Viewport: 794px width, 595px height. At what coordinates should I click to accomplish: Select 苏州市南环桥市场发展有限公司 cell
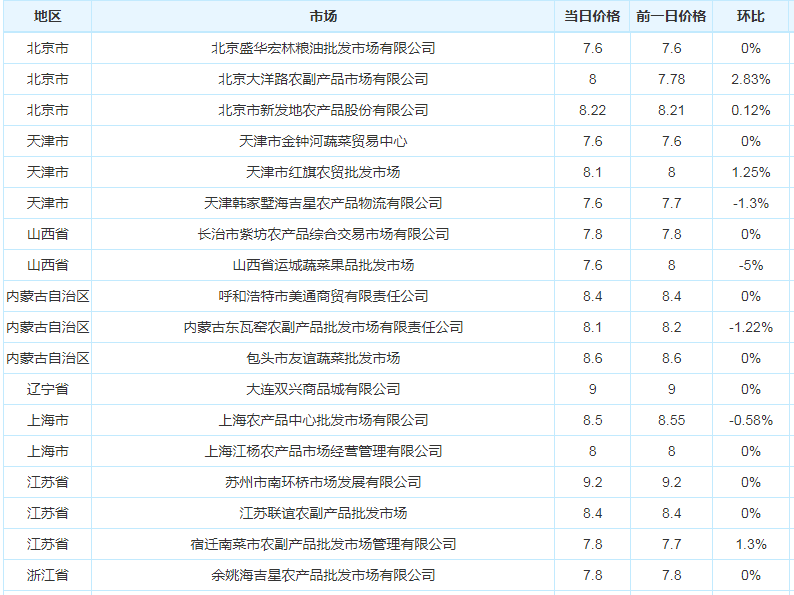click(x=323, y=482)
